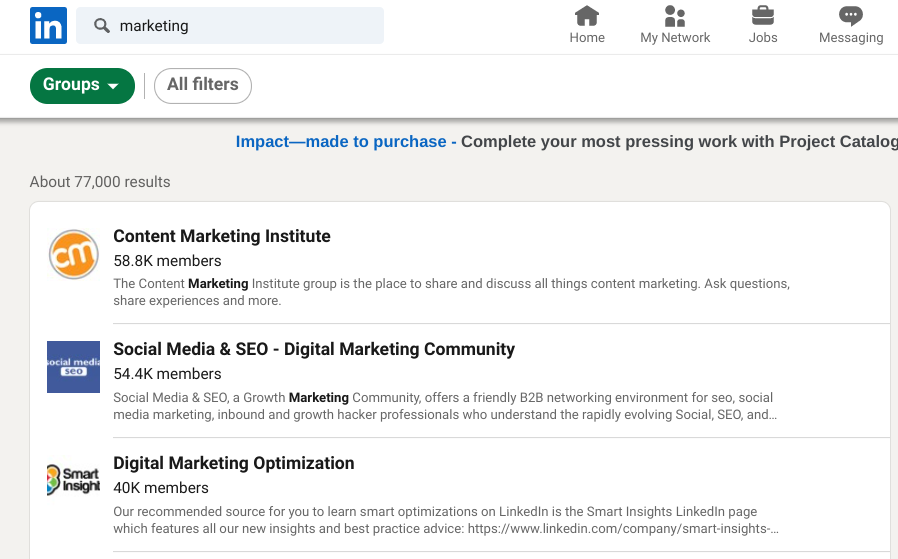
Task: Open the Content Marketing Institute group title
Action: click(x=222, y=236)
